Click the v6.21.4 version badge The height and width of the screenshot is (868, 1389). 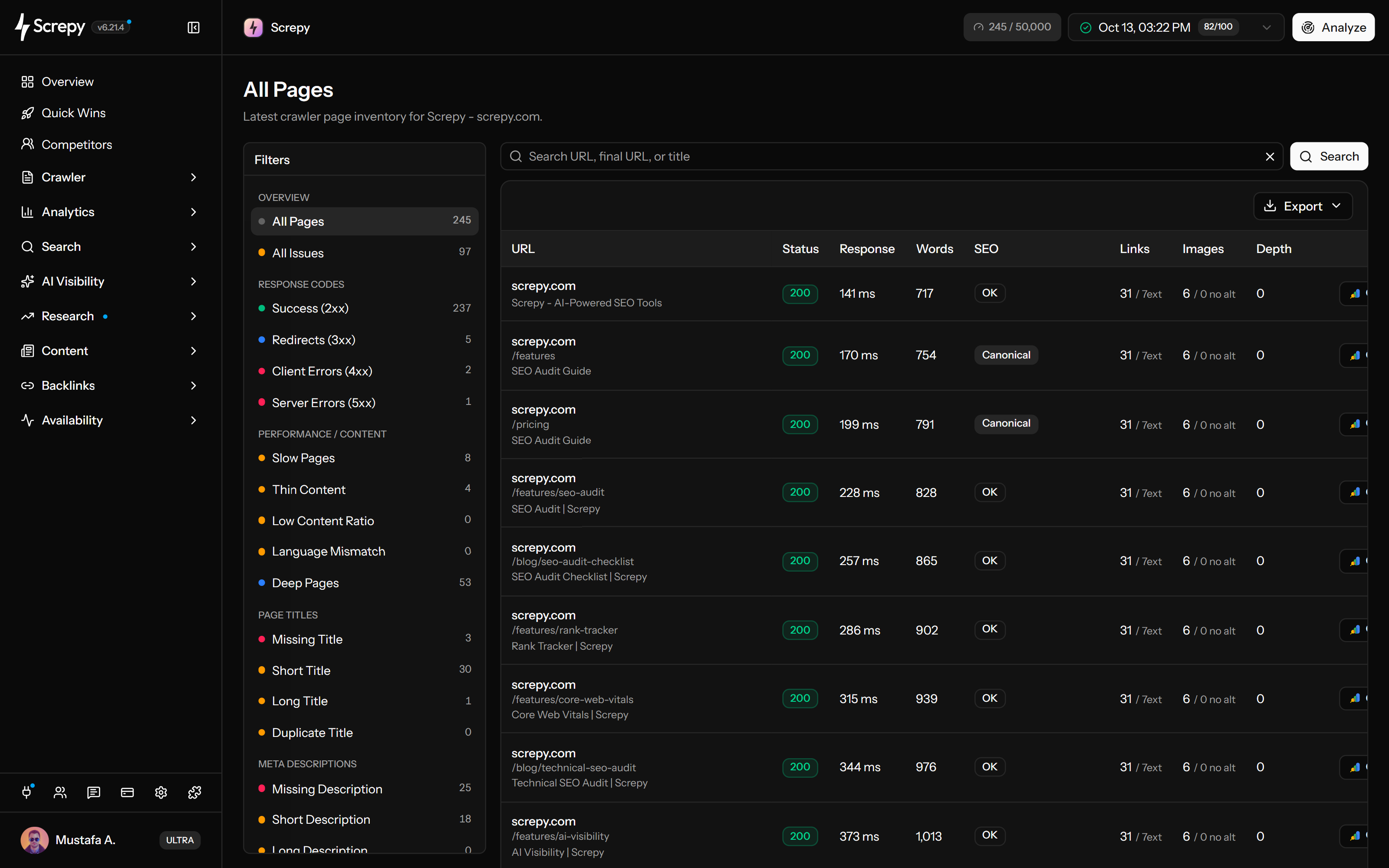tap(111, 27)
